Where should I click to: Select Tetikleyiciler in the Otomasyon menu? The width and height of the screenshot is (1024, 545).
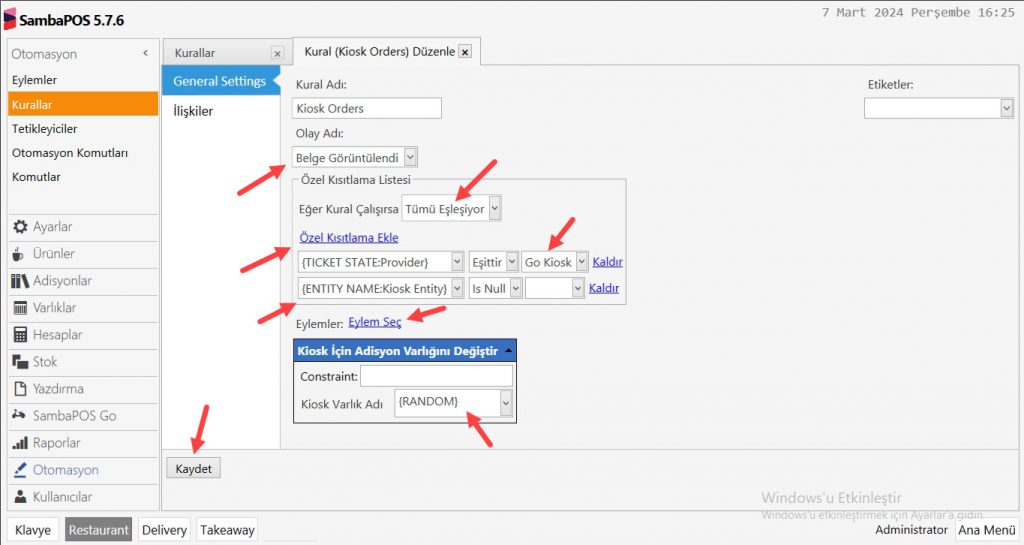click(44, 129)
